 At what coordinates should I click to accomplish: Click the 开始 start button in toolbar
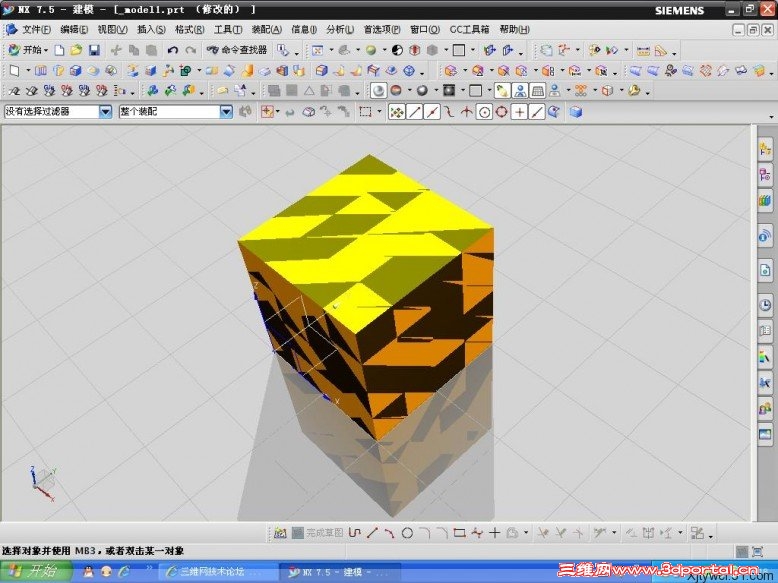(x=26, y=50)
